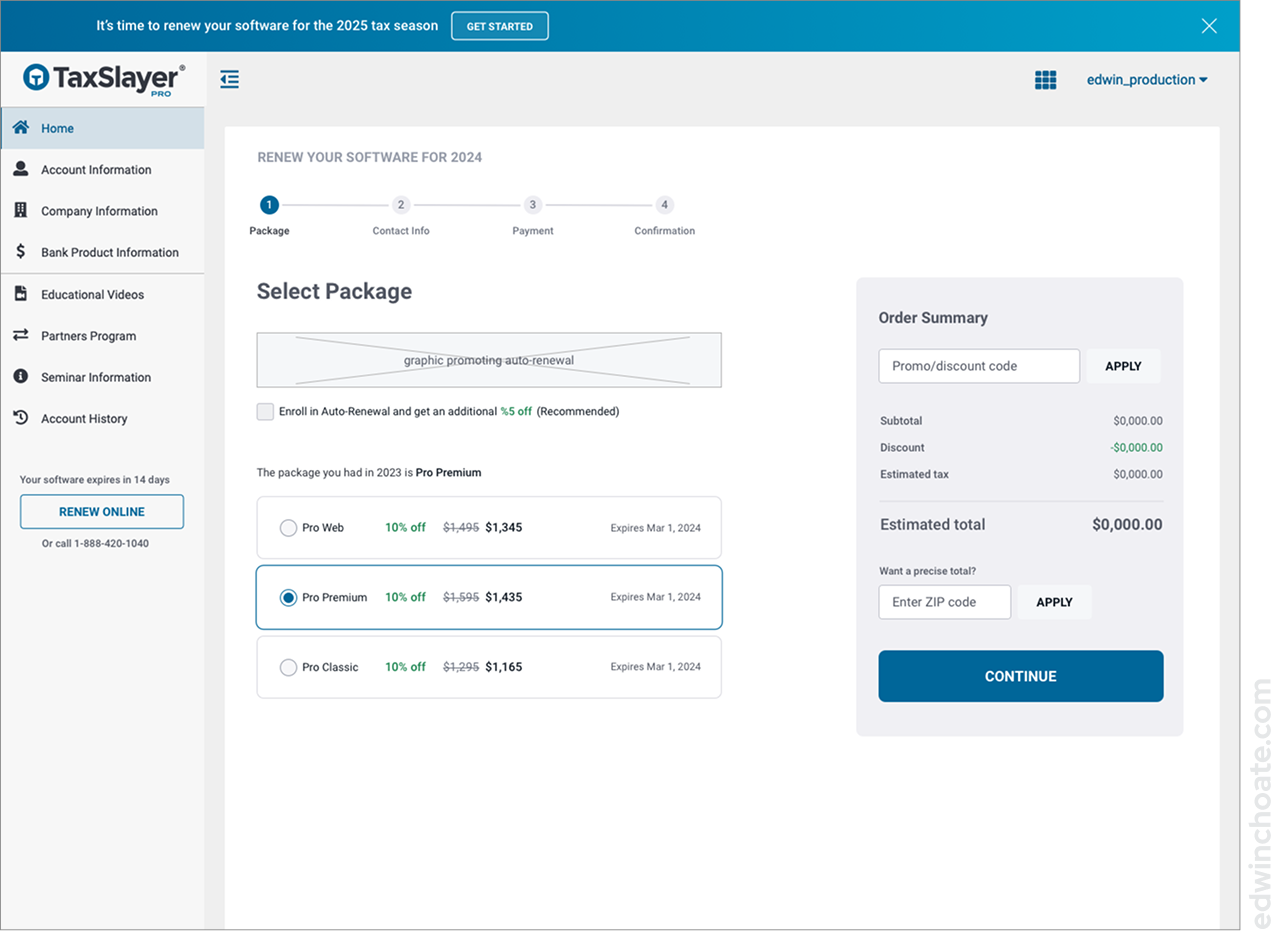1280x931 pixels.
Task: Click the Company Information building icon
Action: click(20, 210)
